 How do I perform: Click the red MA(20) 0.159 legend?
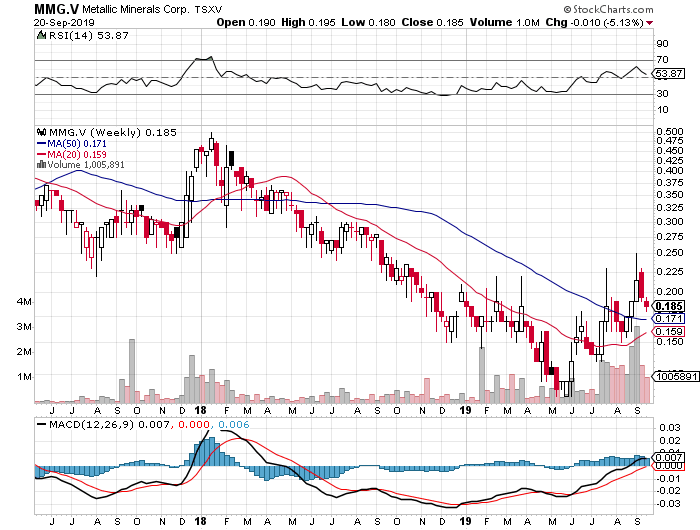72,154
